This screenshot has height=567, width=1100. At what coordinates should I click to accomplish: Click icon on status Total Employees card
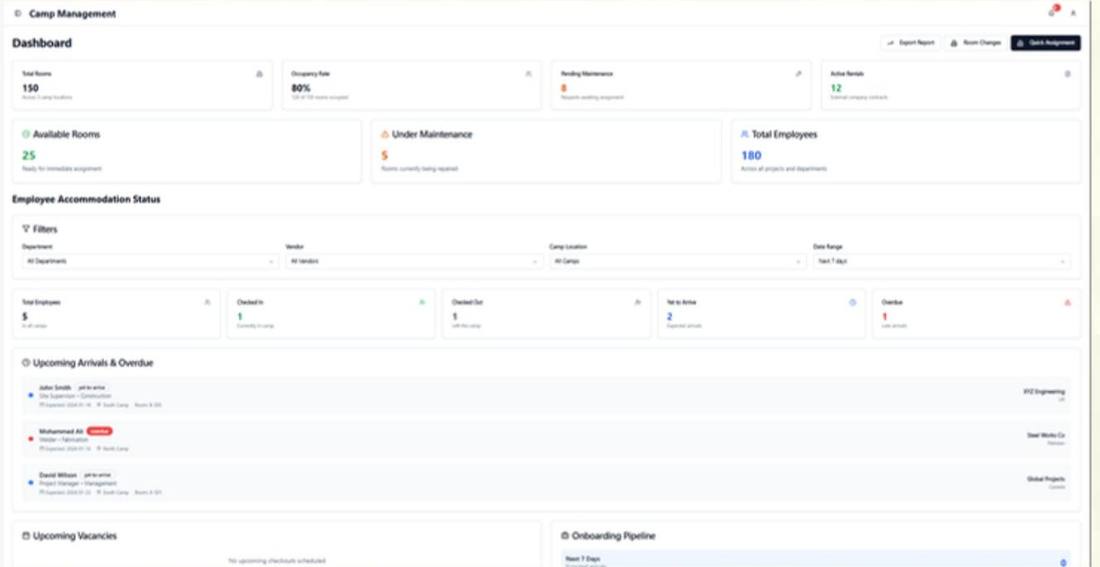[x=207, y=302]
